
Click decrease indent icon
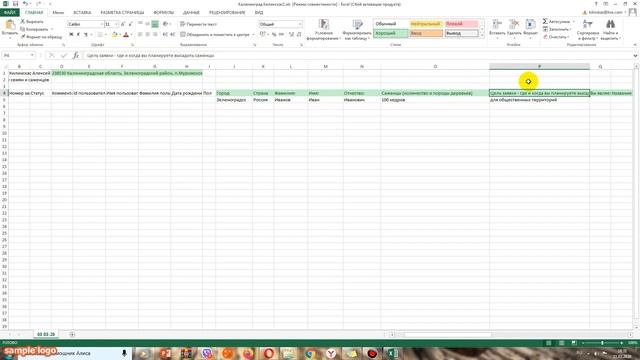pyautogui.click(x=165, y=35)
